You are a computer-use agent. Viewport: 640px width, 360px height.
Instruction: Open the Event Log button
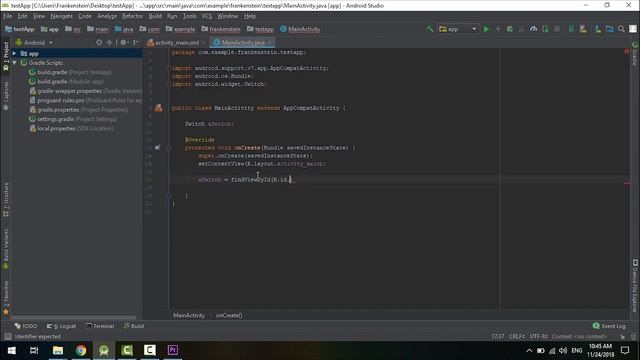(609, 326)
